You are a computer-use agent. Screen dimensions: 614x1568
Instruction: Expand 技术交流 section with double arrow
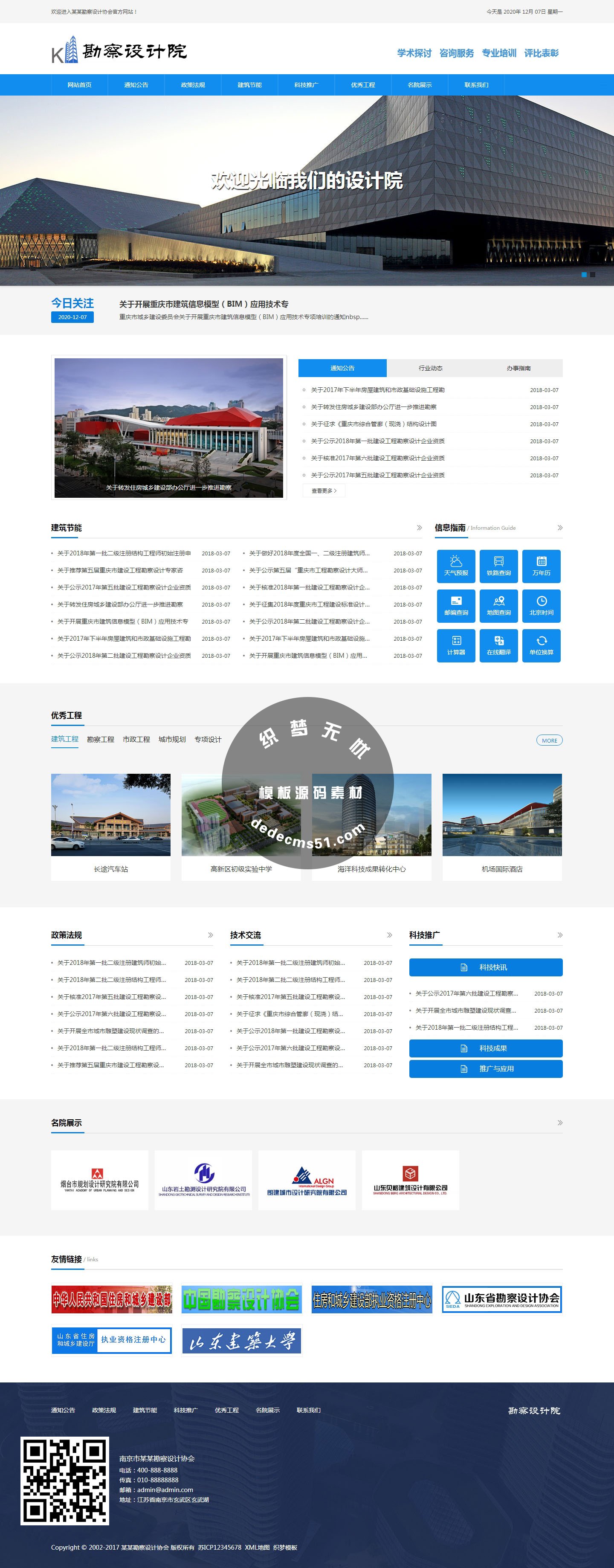click(x=389, y=935)
